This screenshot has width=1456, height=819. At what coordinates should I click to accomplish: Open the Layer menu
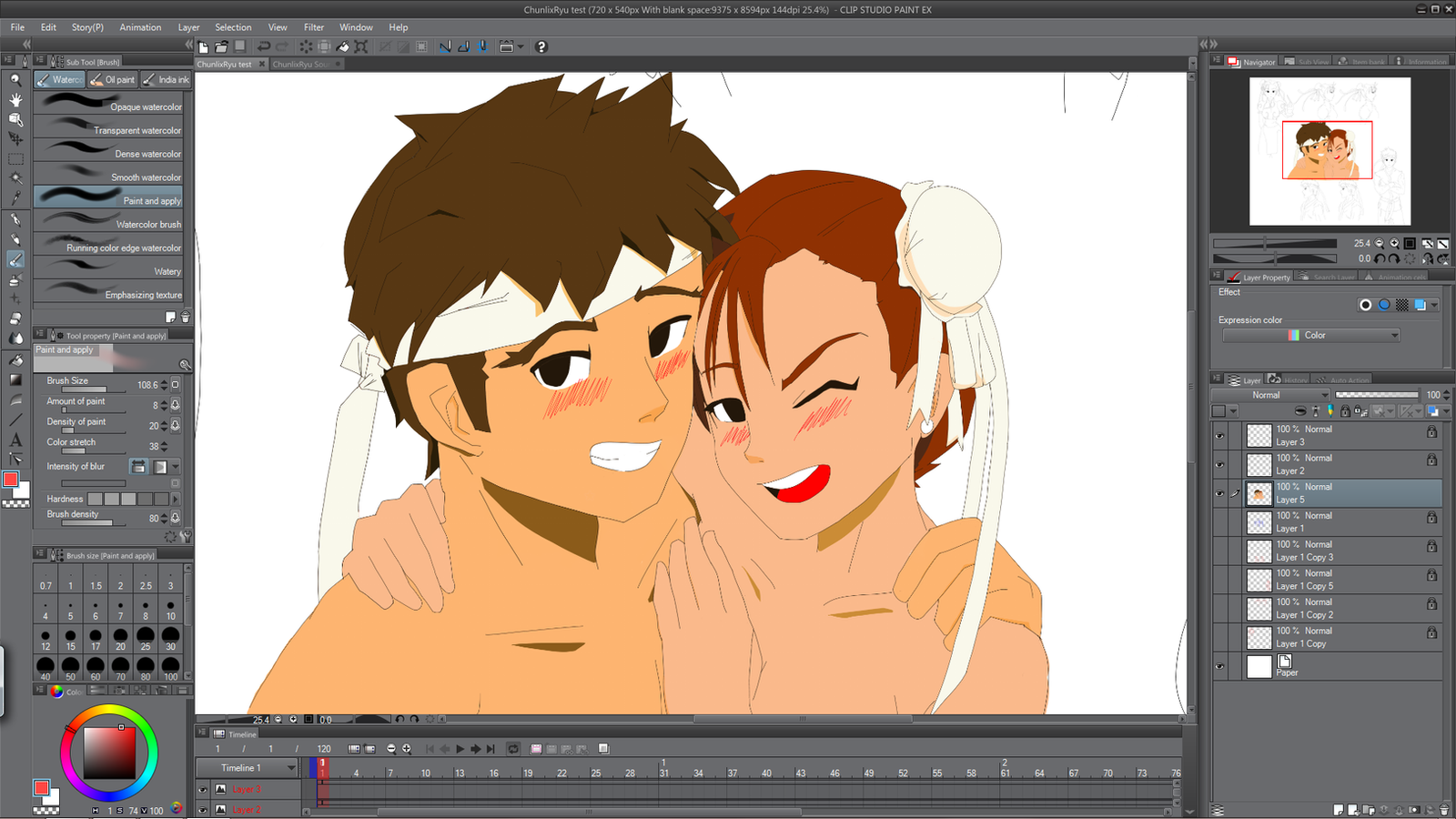188,27
